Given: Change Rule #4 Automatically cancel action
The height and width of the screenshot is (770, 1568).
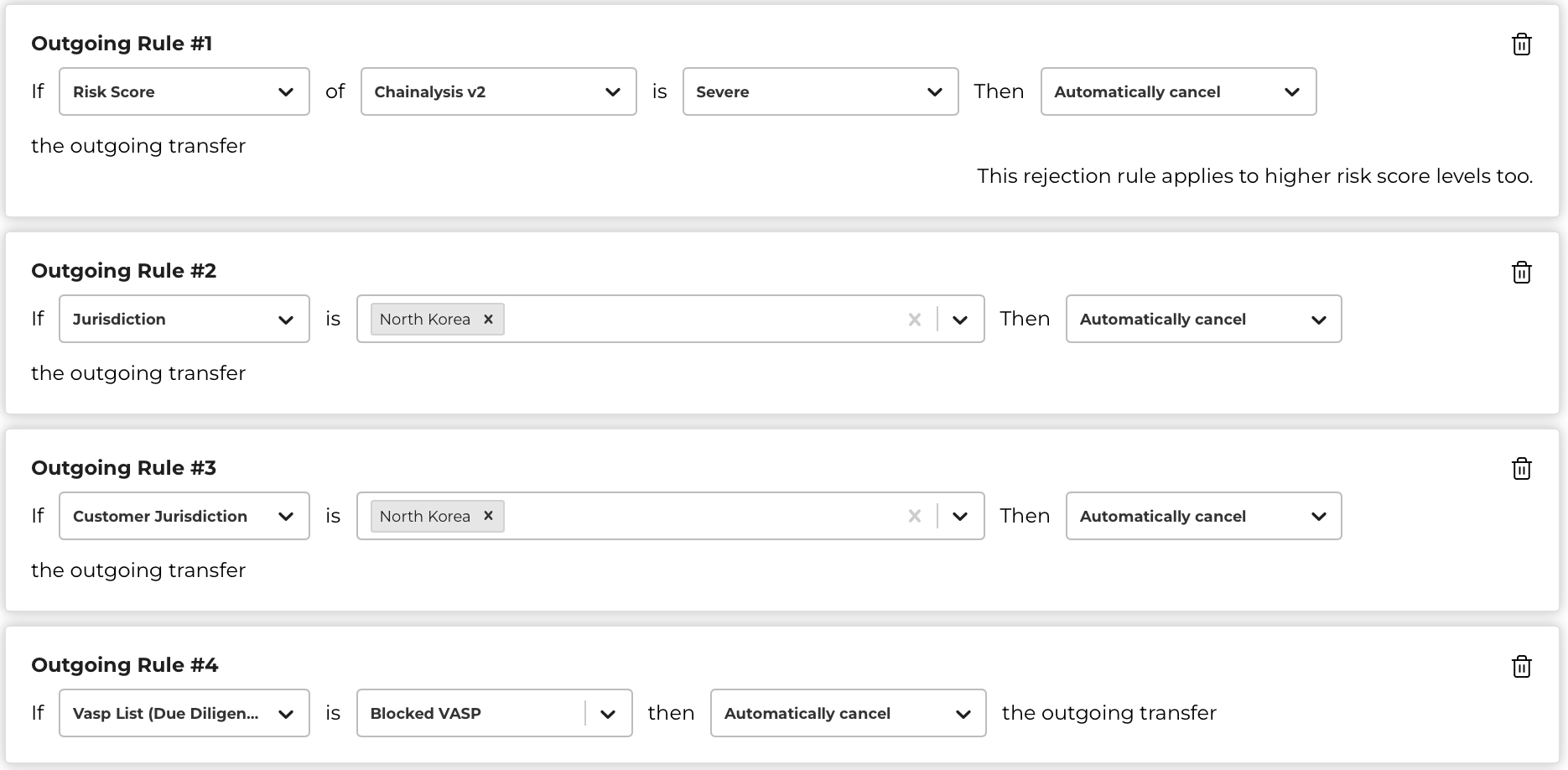Looking at the screenshot, I should tap(849, 713).
